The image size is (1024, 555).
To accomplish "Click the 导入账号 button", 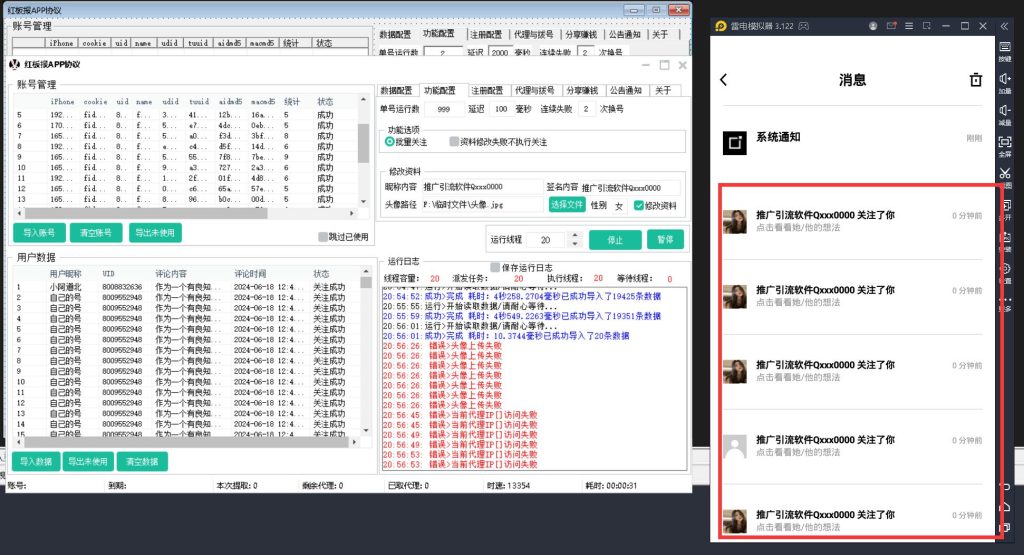I will 38,233.
